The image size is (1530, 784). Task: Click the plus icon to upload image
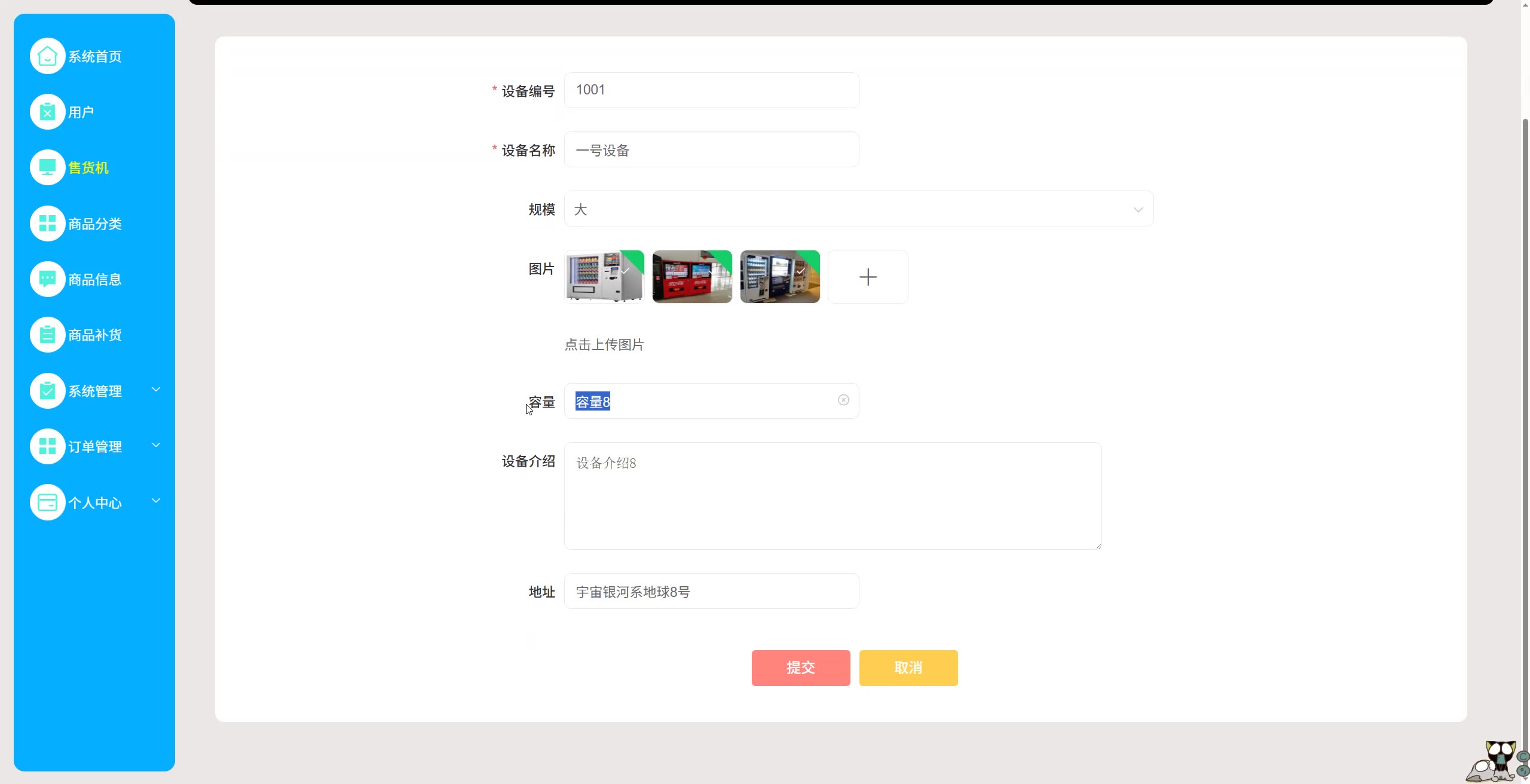(x=868, y=277)
